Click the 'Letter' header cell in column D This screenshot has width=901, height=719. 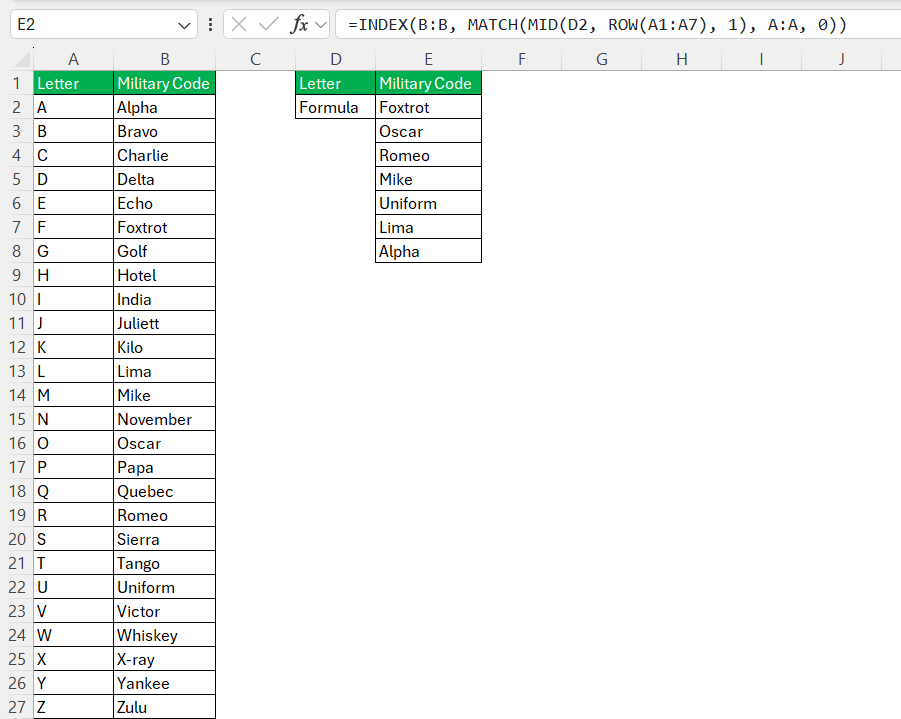click(336, 83)
